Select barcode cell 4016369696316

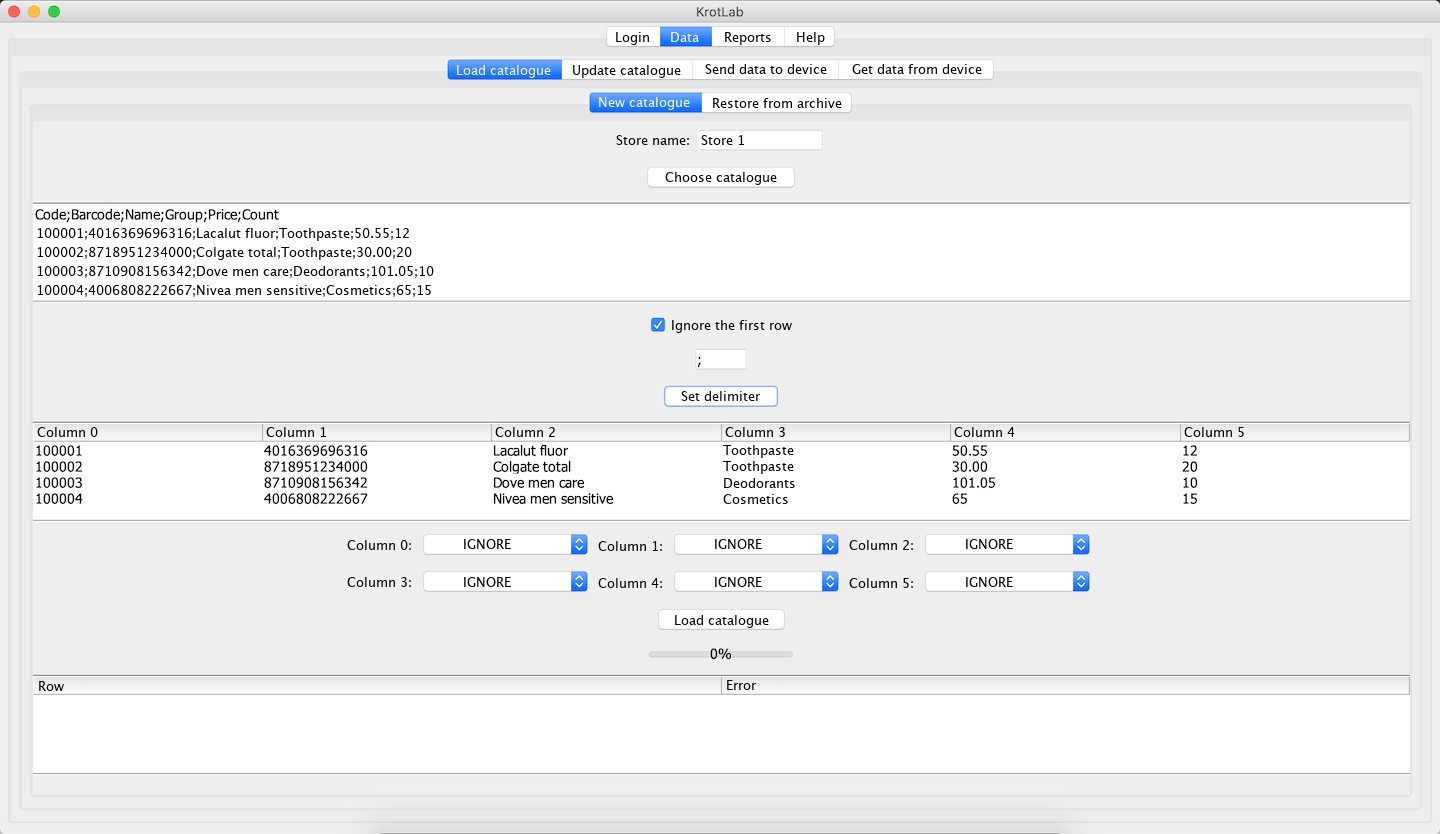[377, 451]
